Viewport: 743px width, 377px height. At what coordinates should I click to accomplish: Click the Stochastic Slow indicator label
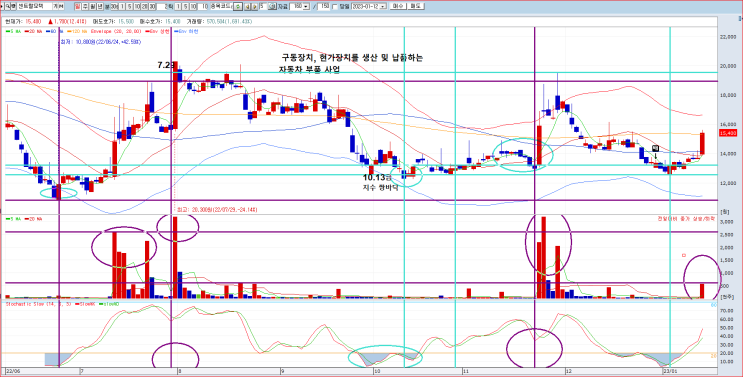click(26, 304)
